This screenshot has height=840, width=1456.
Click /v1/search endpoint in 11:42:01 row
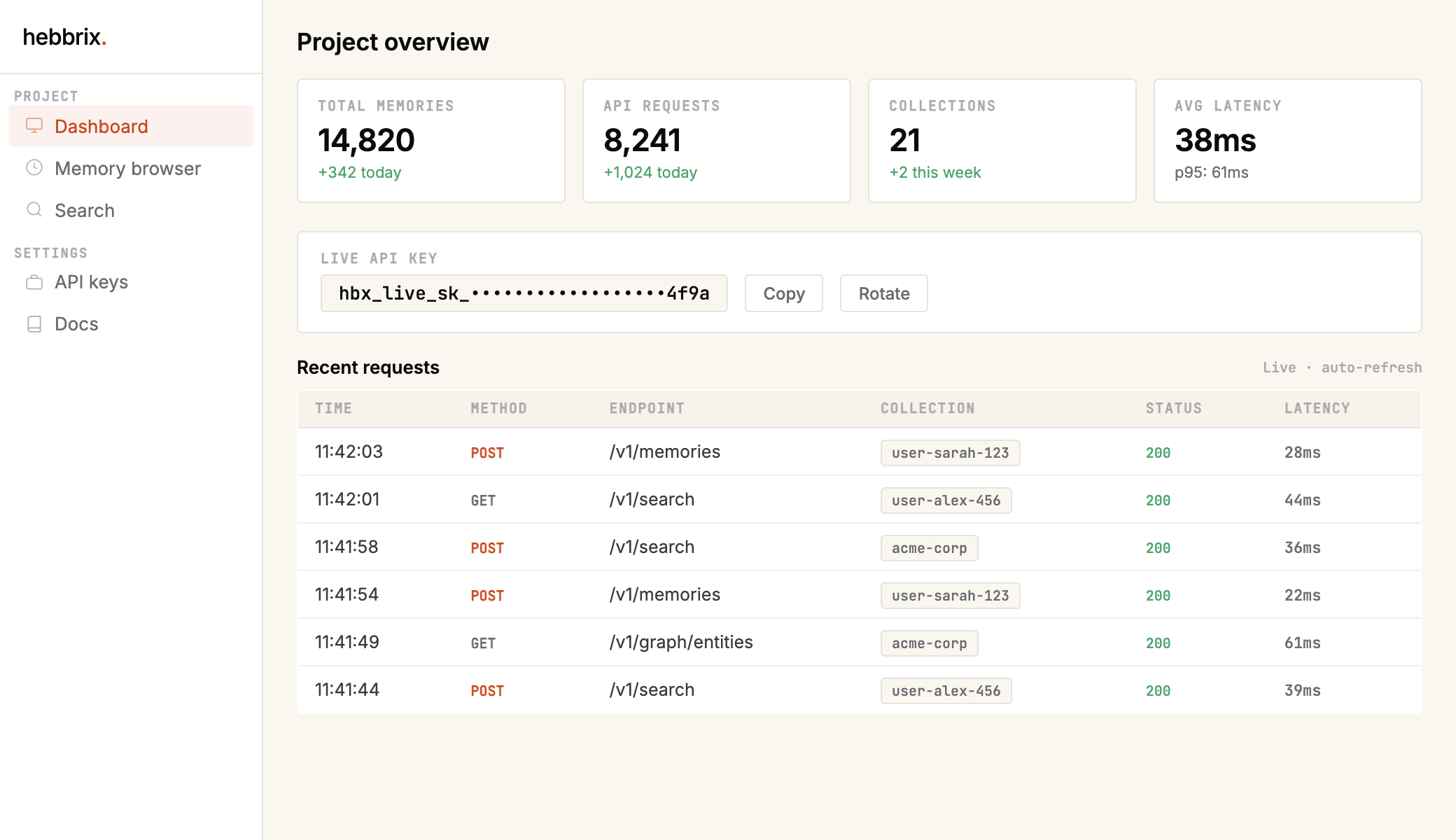tap(652, 499)
